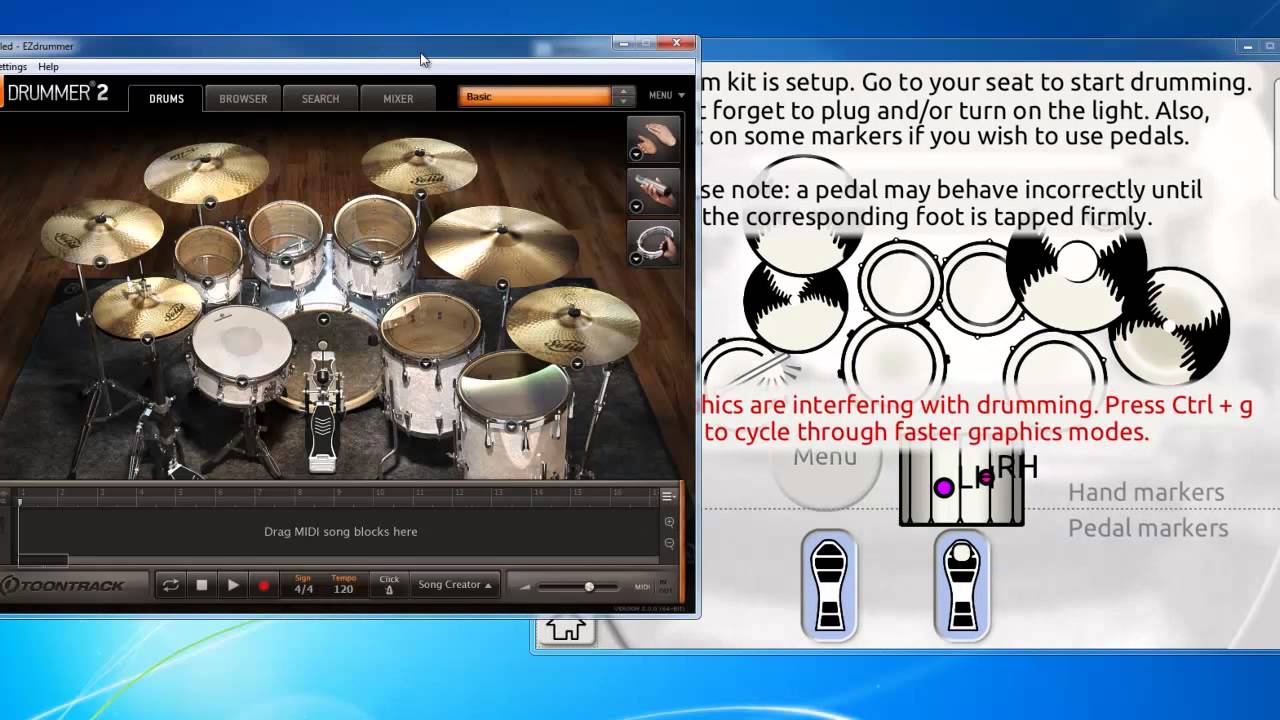Hit the rightmost black cymbal pad
1280x720 pixels.
point(1169,328)
